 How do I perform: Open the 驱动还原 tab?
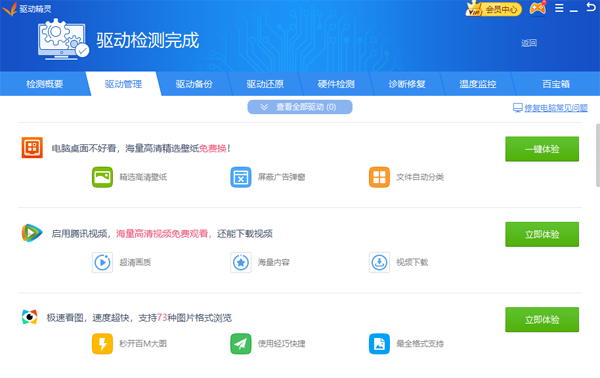coord(265,84)
